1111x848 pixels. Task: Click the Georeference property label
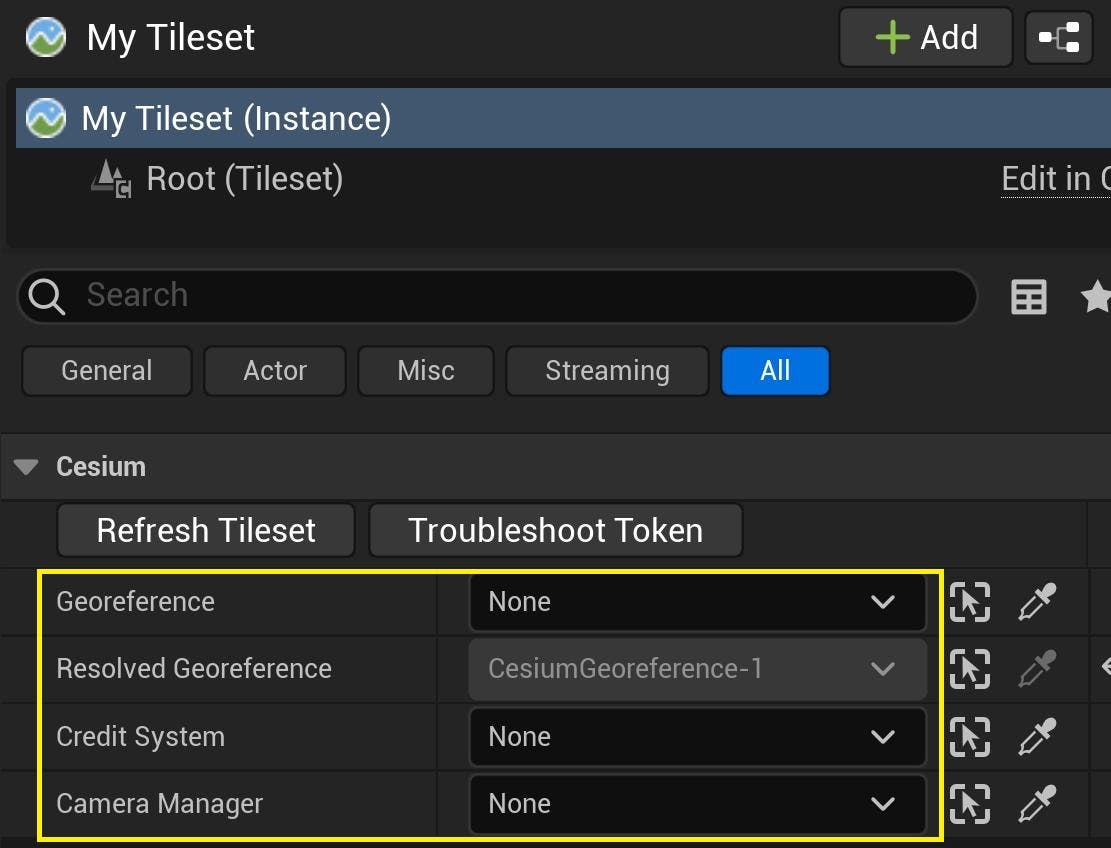click(135, 602)
